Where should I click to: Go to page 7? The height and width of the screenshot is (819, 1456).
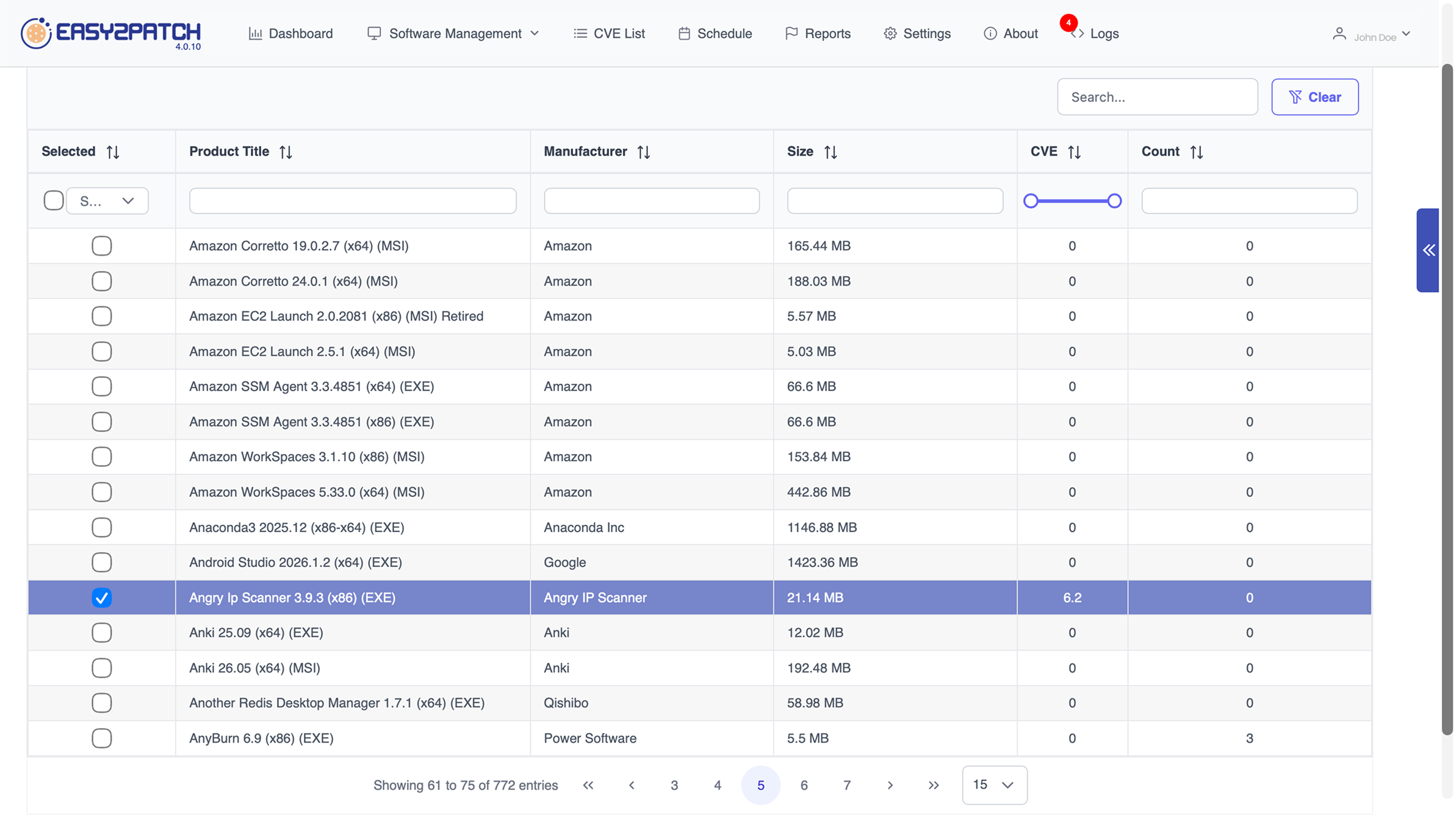(847, 785)
